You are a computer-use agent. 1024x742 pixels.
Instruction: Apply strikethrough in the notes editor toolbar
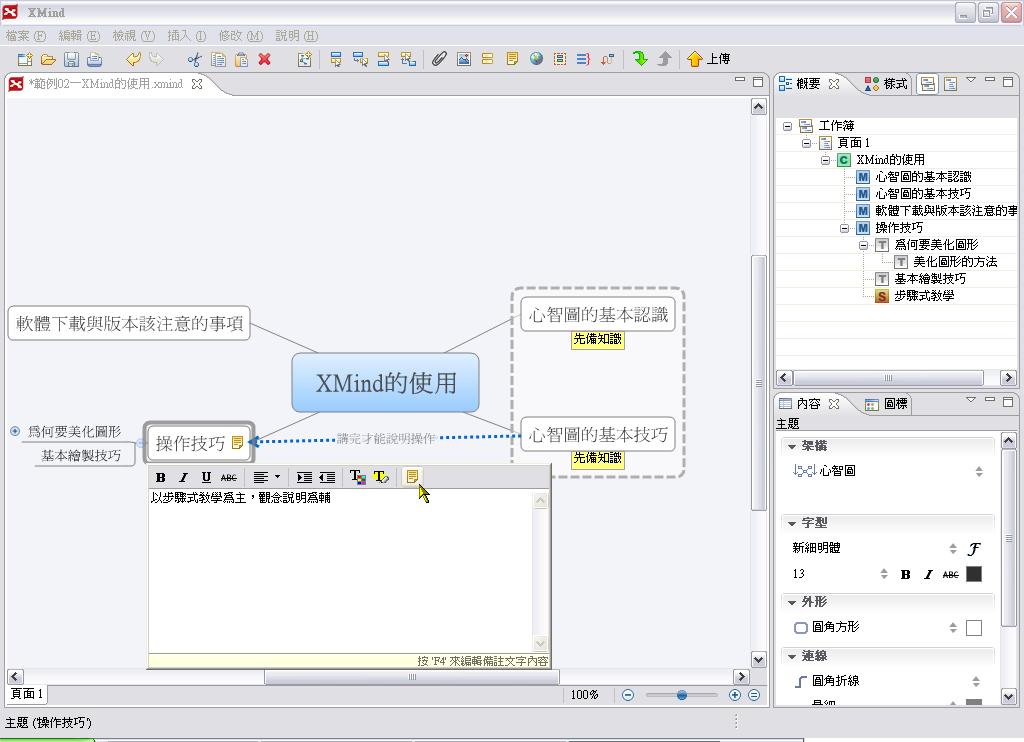(229, 477)
